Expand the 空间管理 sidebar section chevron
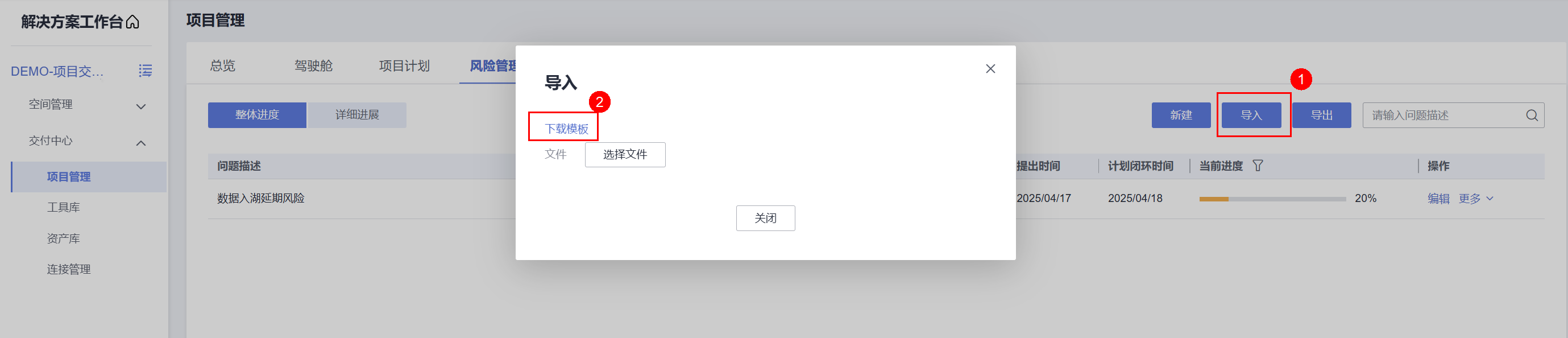This screenshot has width=1568, height=338. click(140, 106)
